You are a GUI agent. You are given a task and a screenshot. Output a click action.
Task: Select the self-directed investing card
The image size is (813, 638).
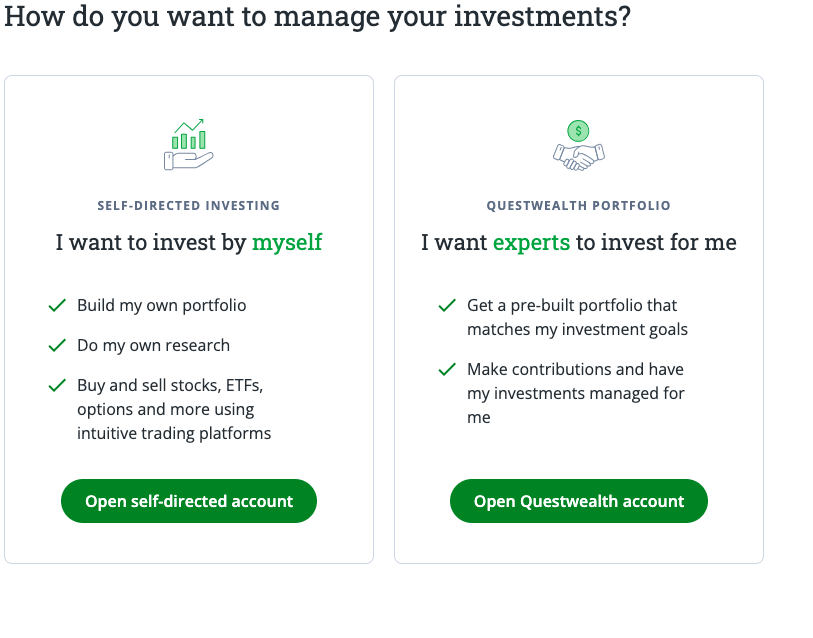[188, 320]
